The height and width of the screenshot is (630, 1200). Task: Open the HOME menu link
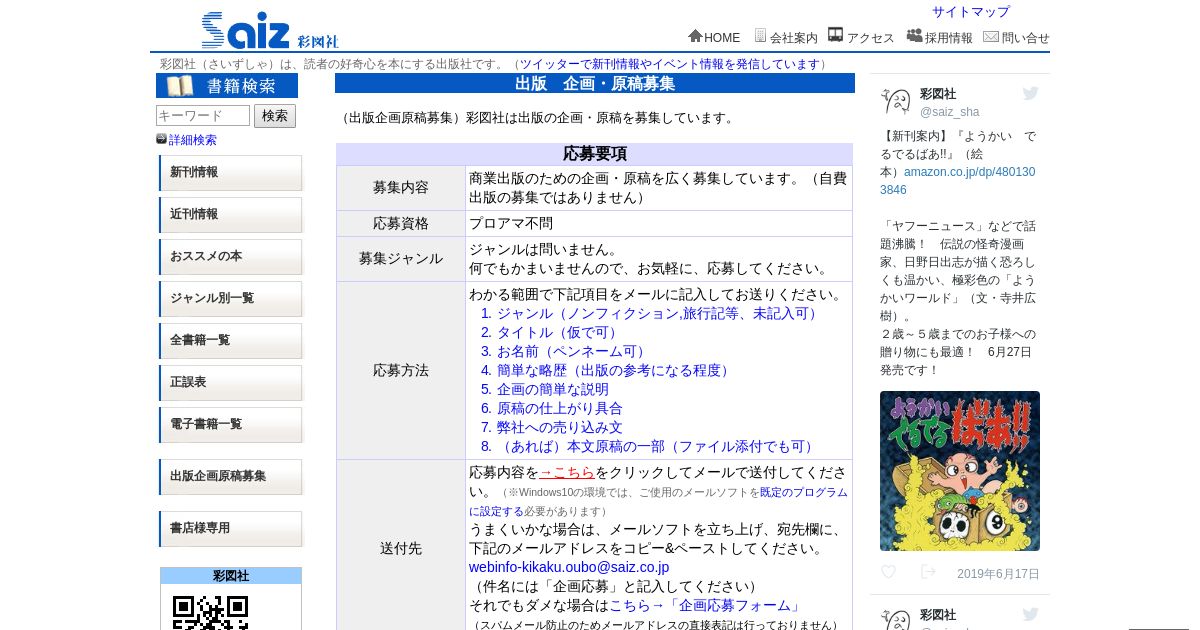tap(722, 38)
